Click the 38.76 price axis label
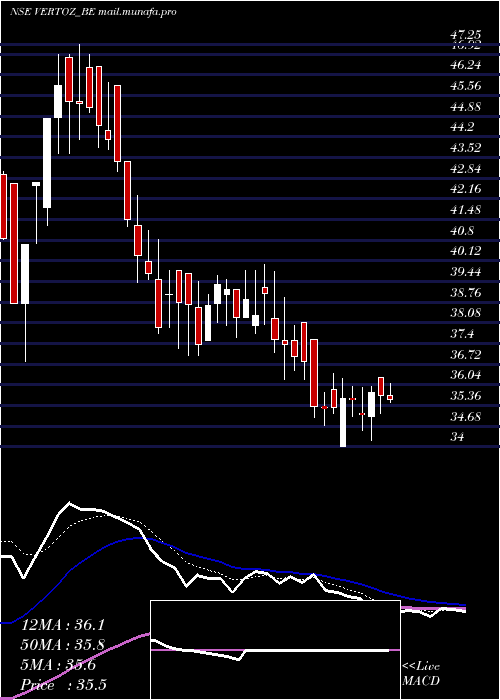500x700 pixels. tap(465, 293)
